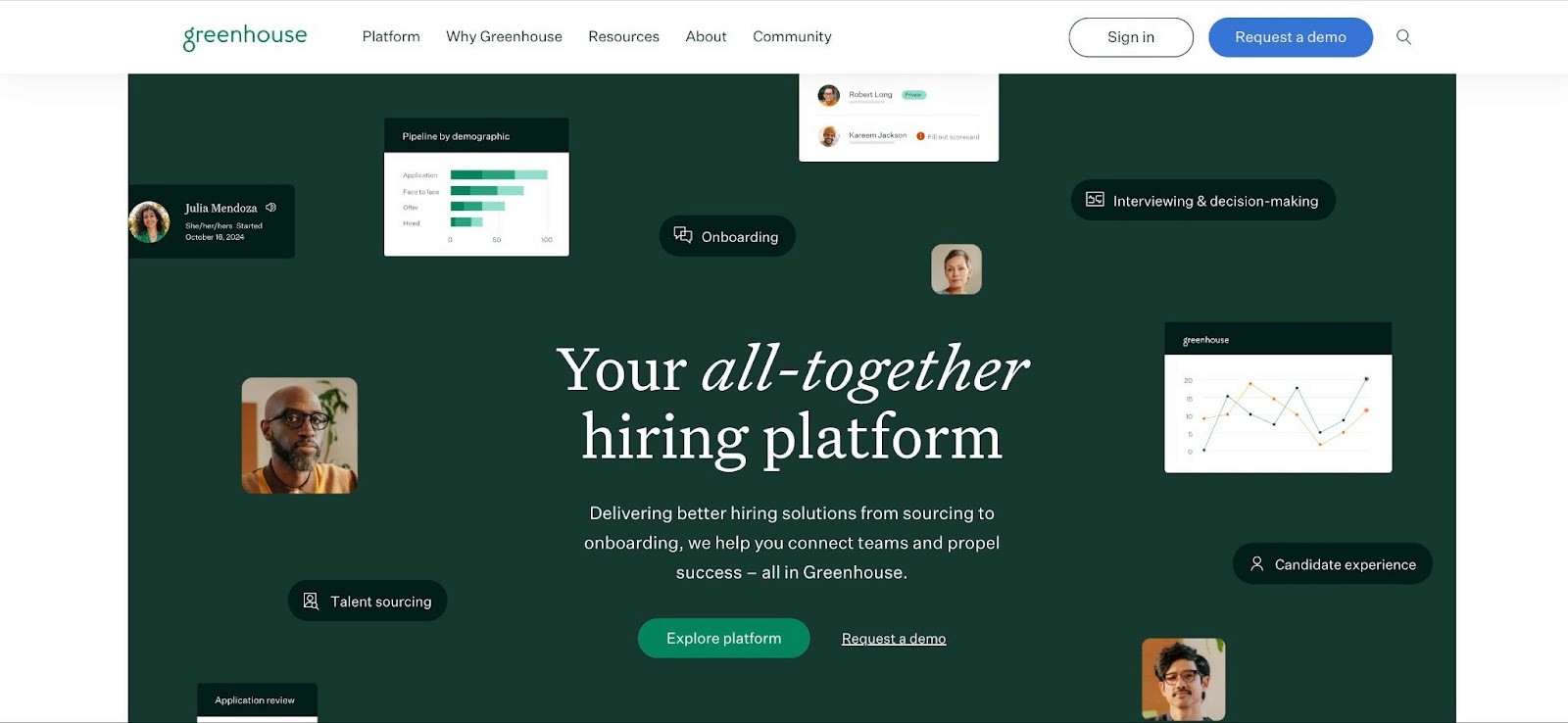
Task: Click the Pipeline by demographic chart card
Action: click(476, 187)
